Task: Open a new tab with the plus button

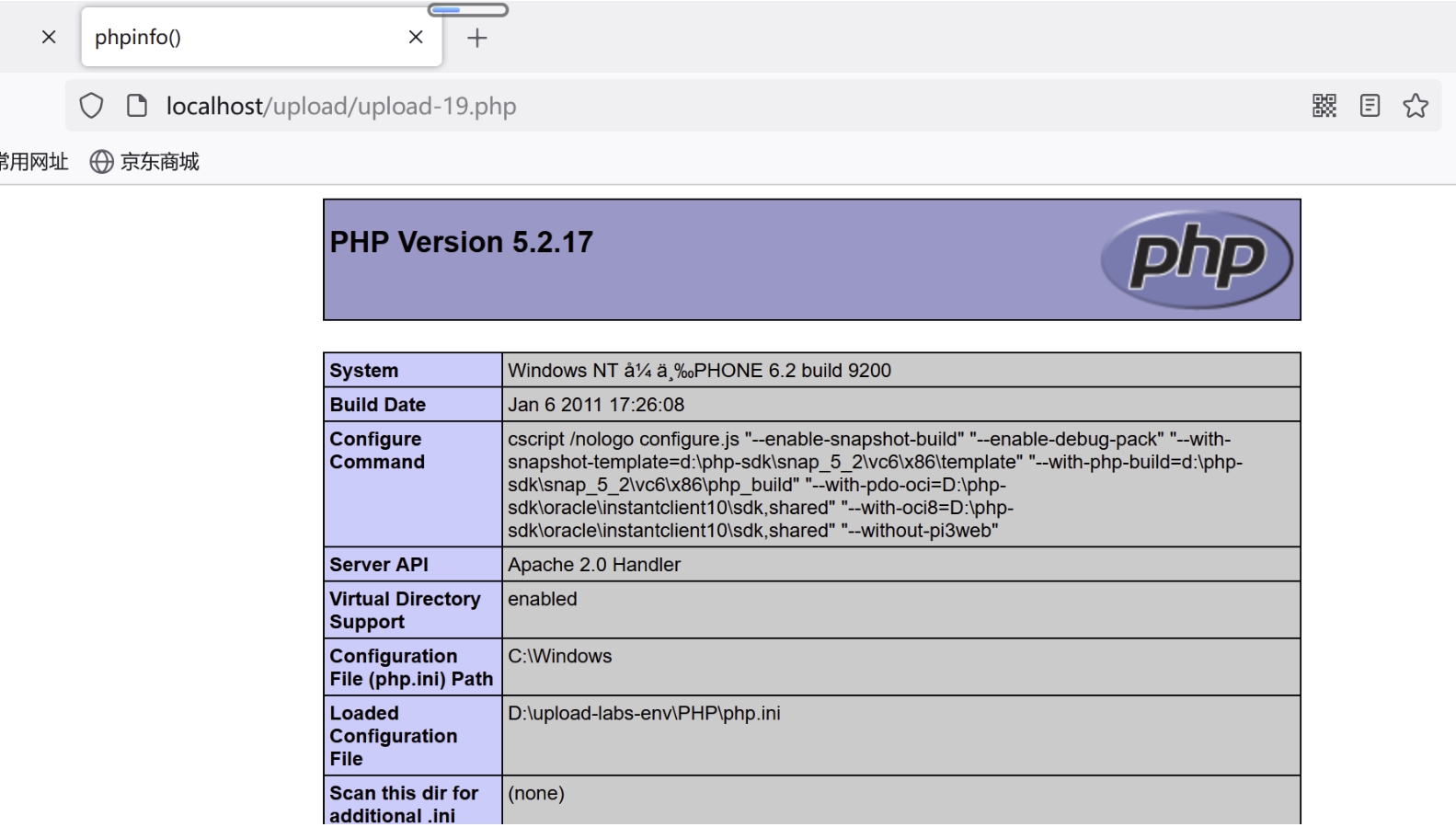Action: [x=476, y=38]
